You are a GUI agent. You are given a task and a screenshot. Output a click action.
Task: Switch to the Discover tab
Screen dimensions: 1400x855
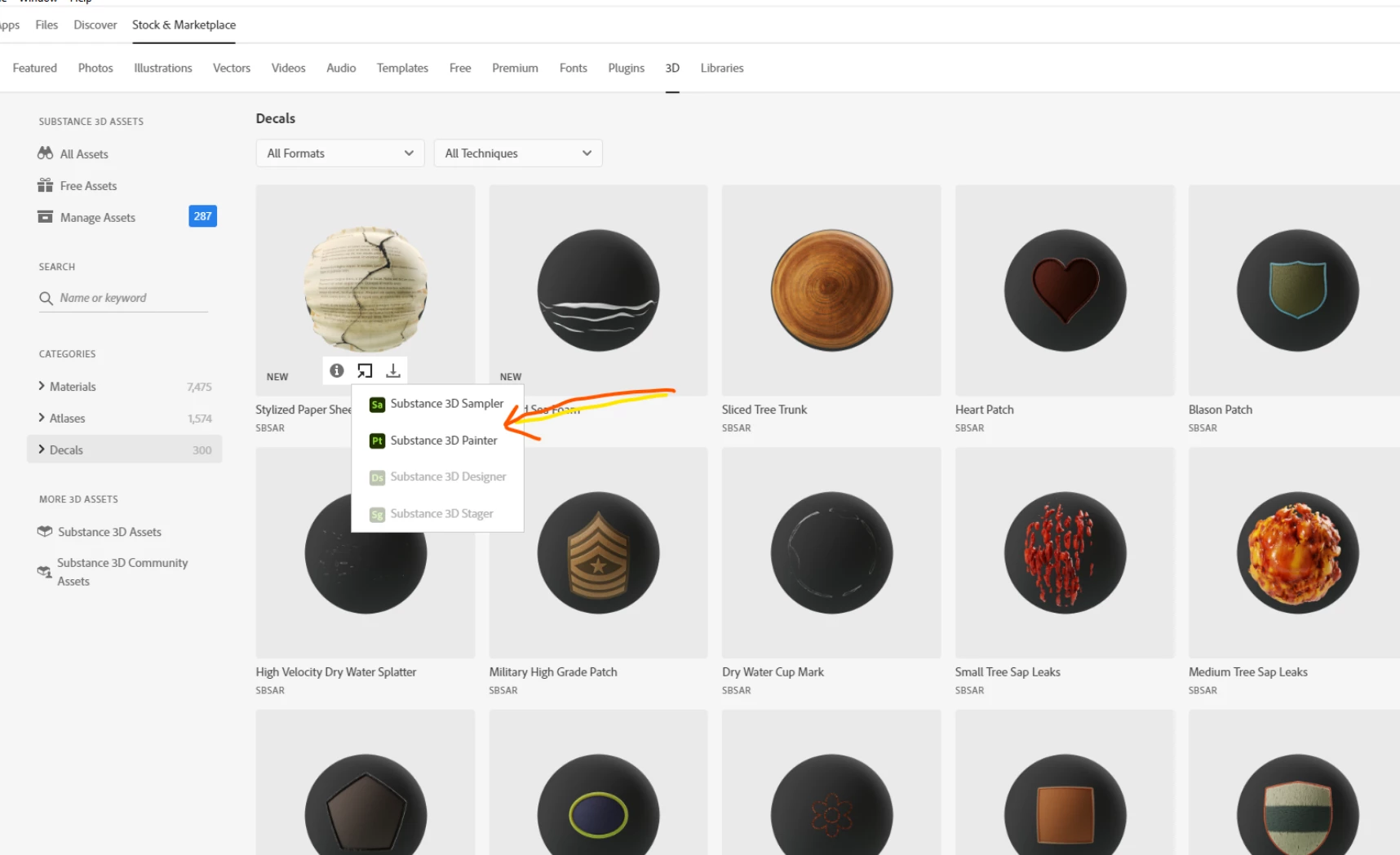(95, 24)
